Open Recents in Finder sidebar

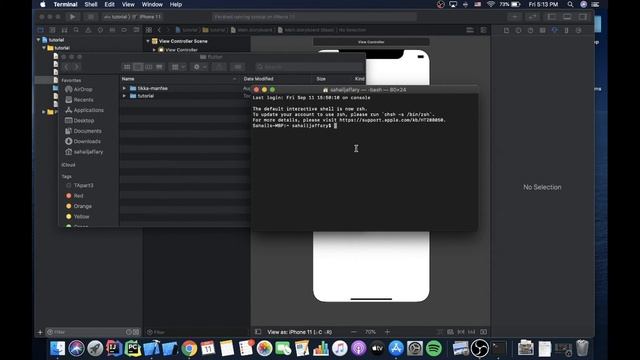tap(83, 100)
